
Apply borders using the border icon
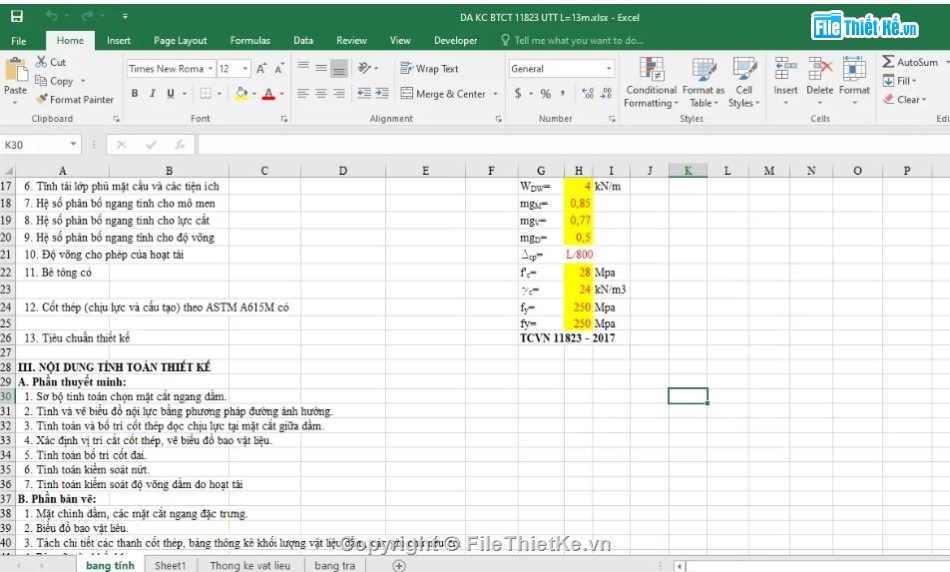[205, 93]
